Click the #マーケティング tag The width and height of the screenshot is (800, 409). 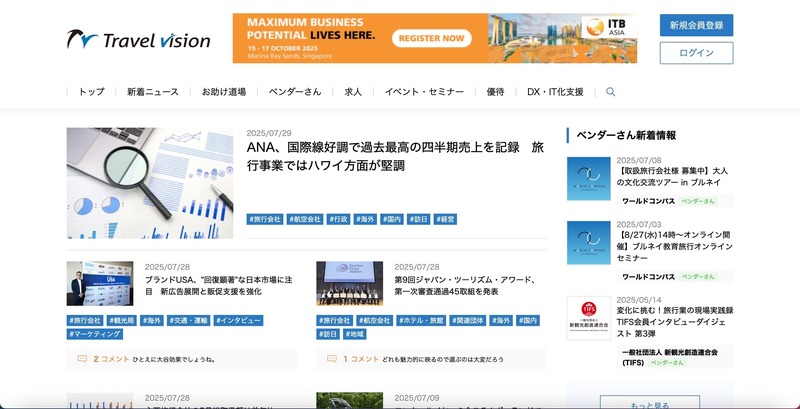point(95,334)
